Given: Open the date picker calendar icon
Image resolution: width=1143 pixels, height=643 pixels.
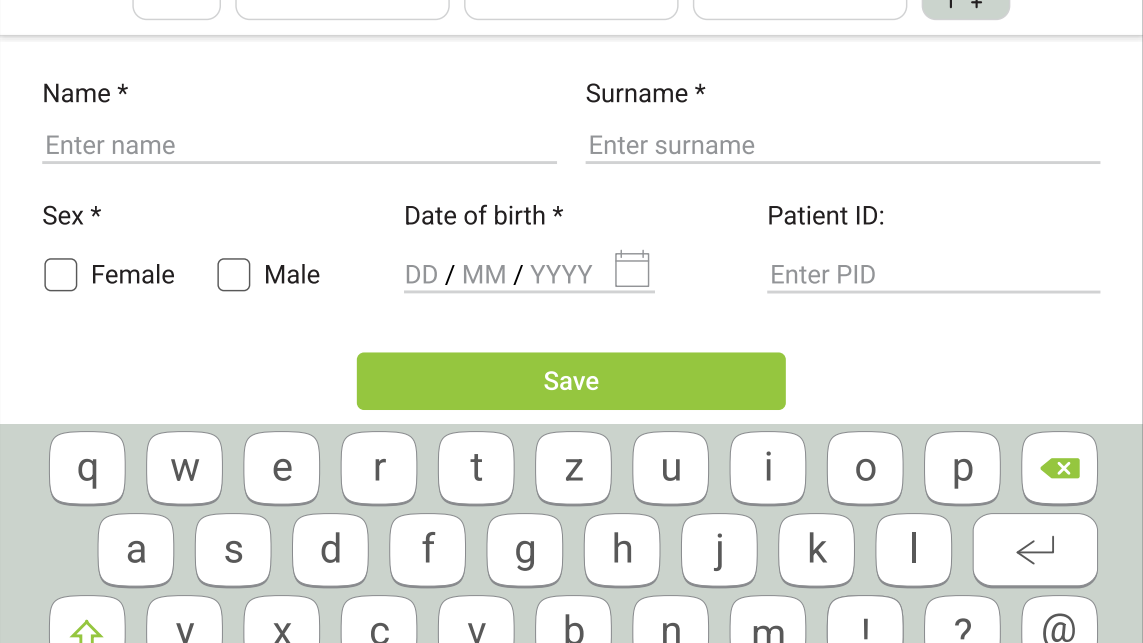Looking at the screenshot, I should [632, 268].
